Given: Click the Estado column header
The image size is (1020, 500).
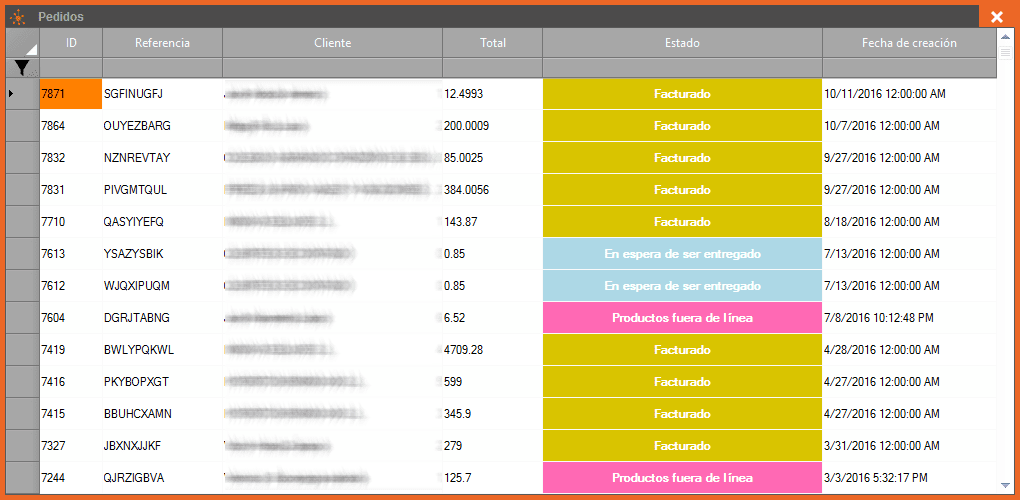Looking at the screenshot, I should point(682,43).
